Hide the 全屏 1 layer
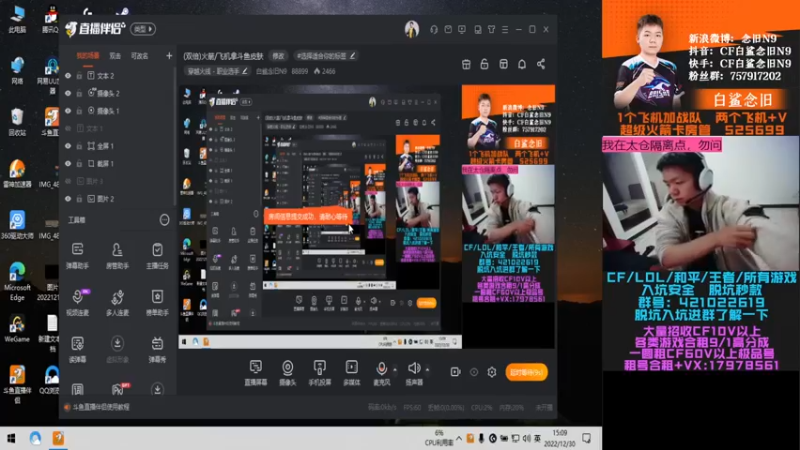The image size is (800, 450). (68, 146)
